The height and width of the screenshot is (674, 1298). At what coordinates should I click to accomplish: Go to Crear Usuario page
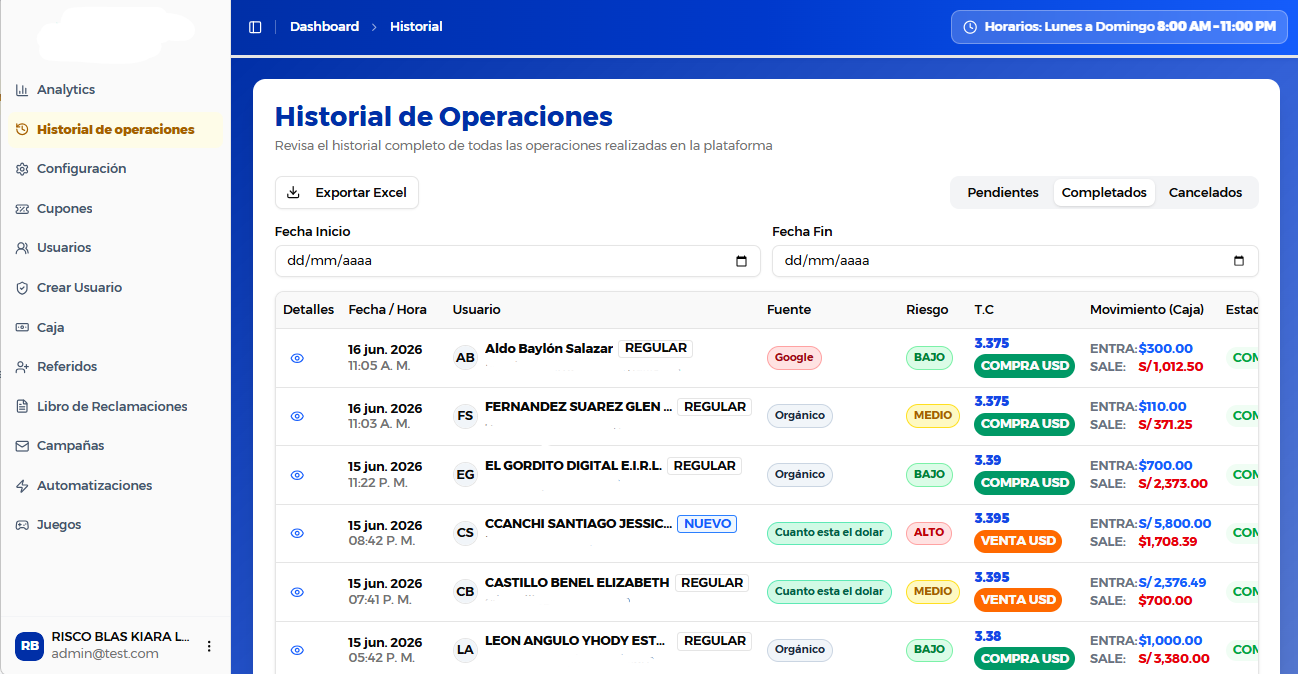115,288
